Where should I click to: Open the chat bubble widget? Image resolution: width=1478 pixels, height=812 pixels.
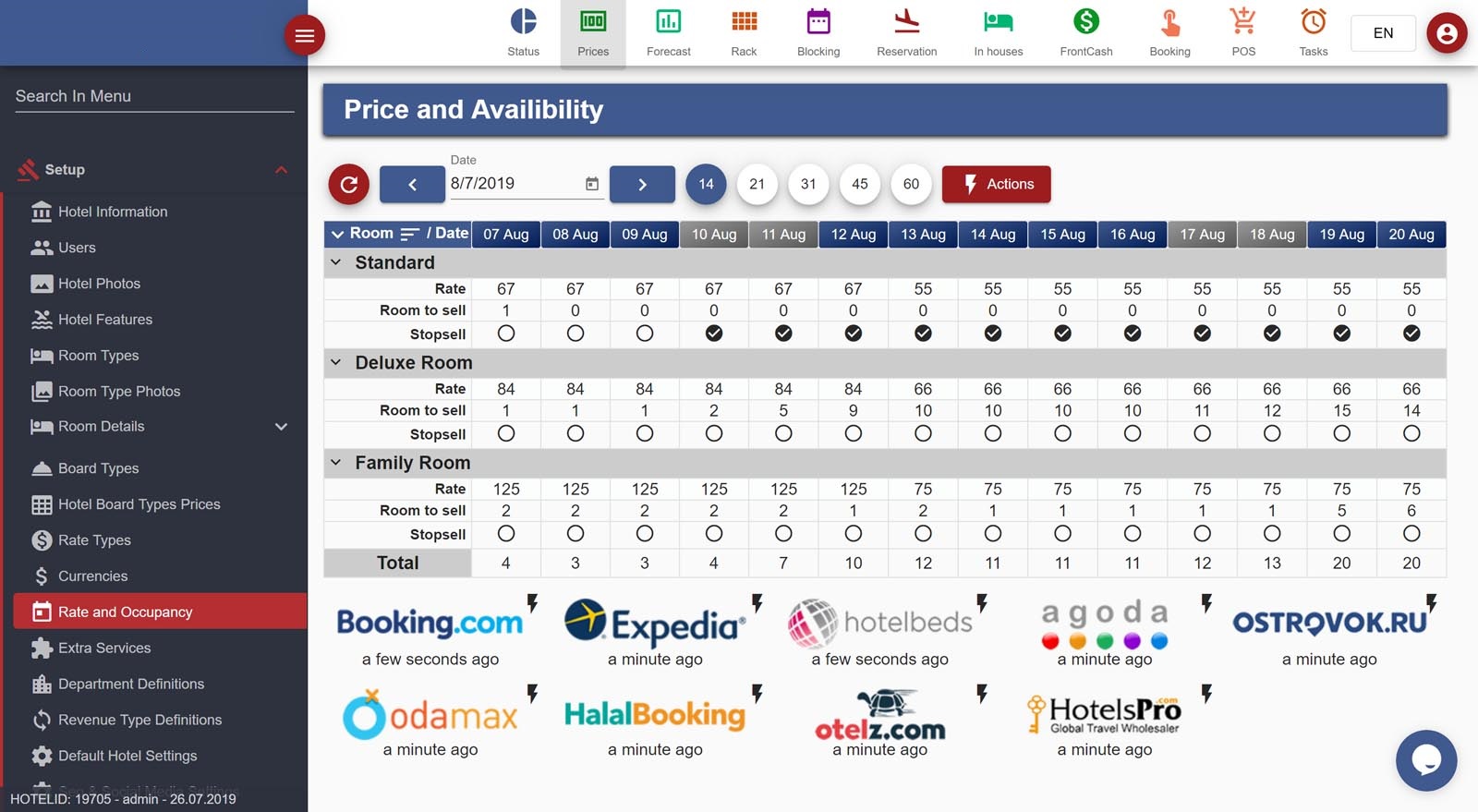tap(1426, 760)
